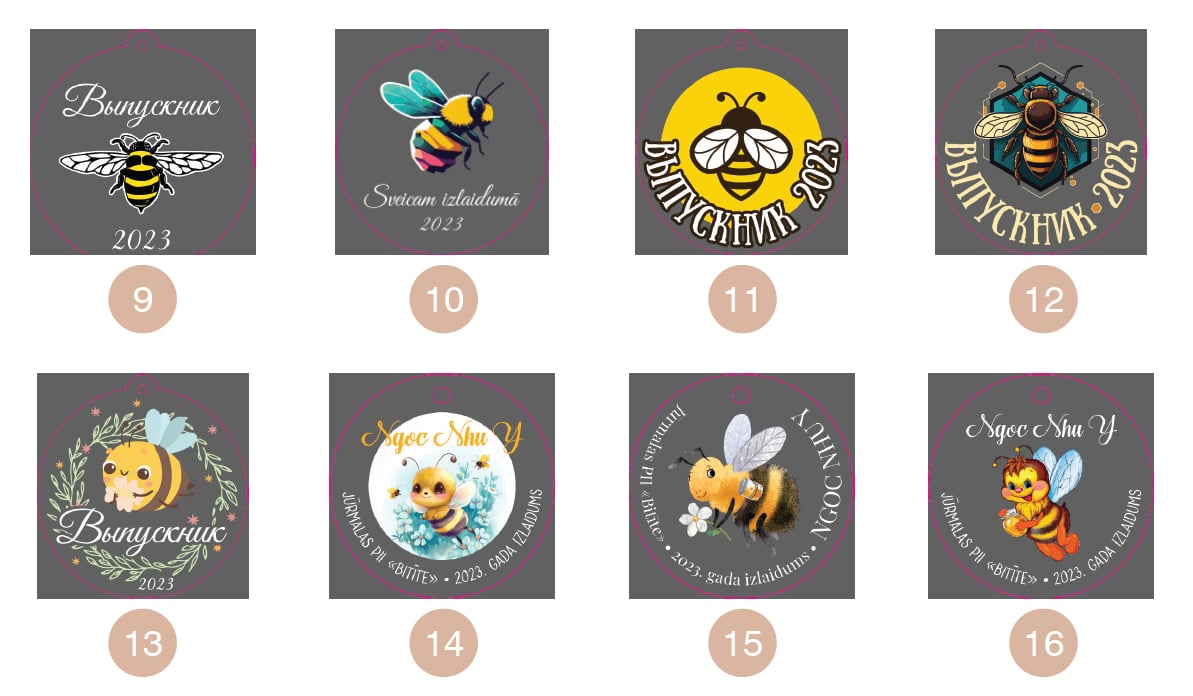Open the white circle baby bee design 14
The width and height of the screenshot is (1193, 696).
(x=442, y=485)
